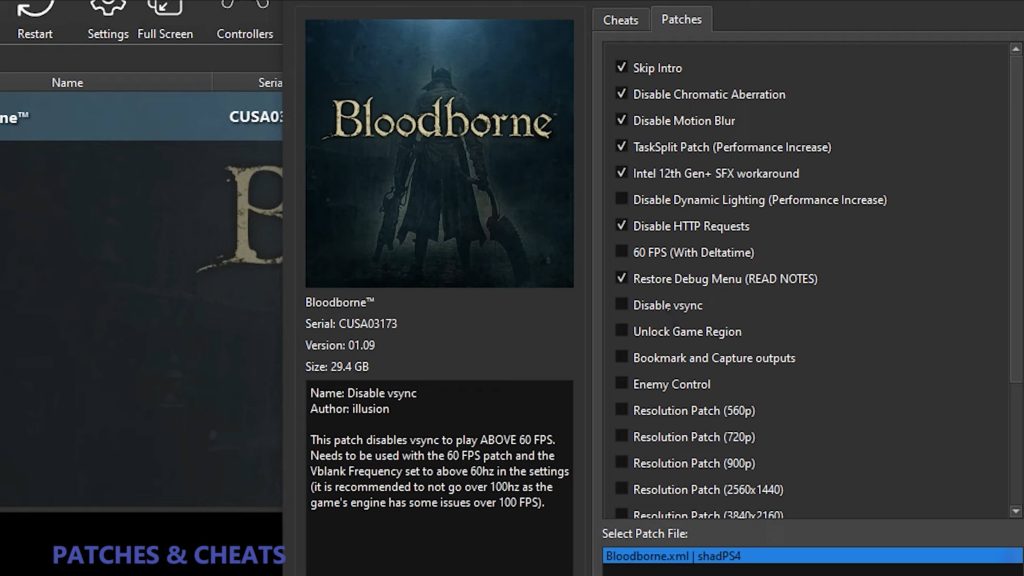Select the Patches tab
Image resolution: width=1024 pixels, height=576 pixels.
pyautogui.click(x=681, y=19)
